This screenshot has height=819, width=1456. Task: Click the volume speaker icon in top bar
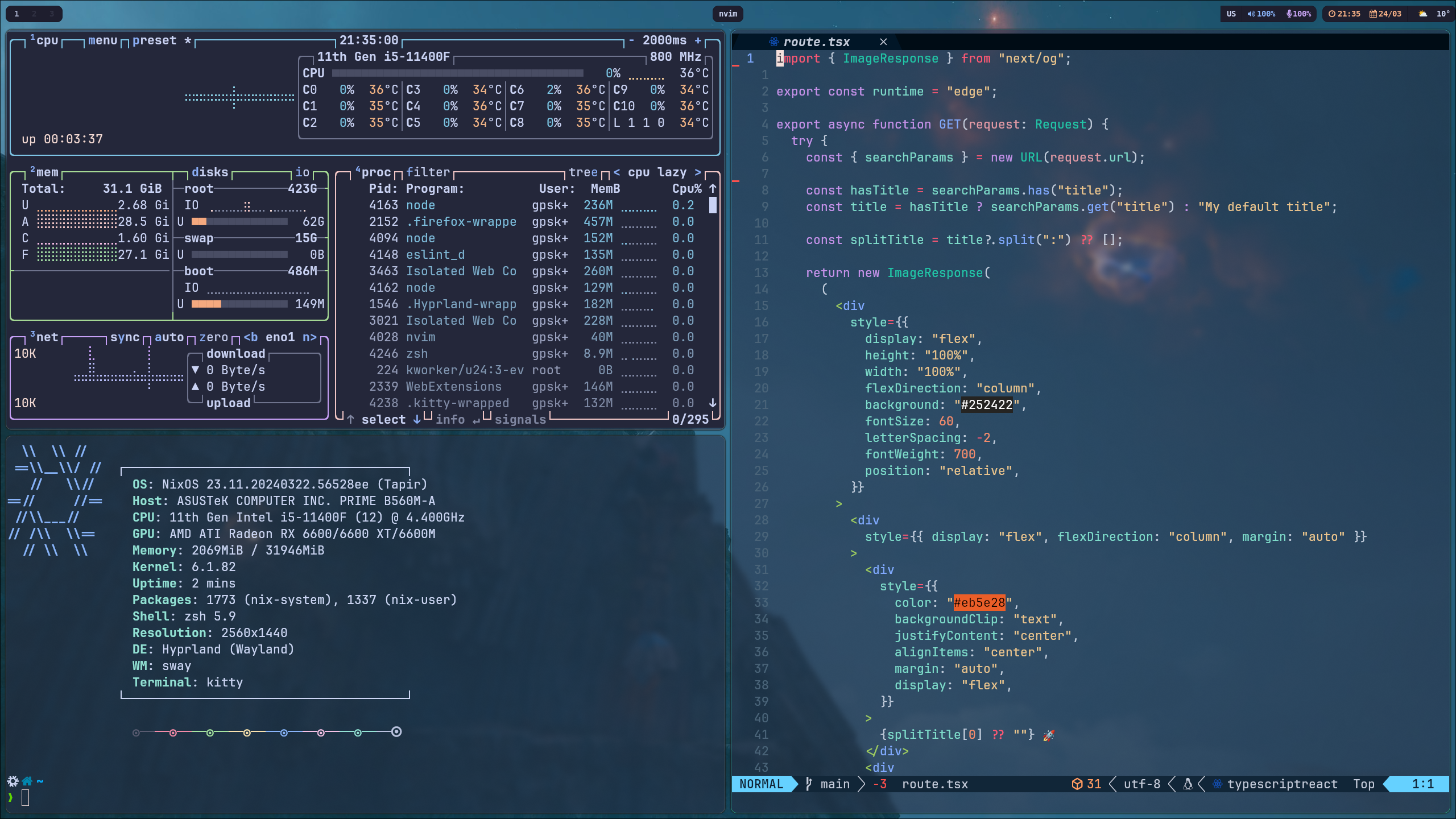coord(1251,14)
